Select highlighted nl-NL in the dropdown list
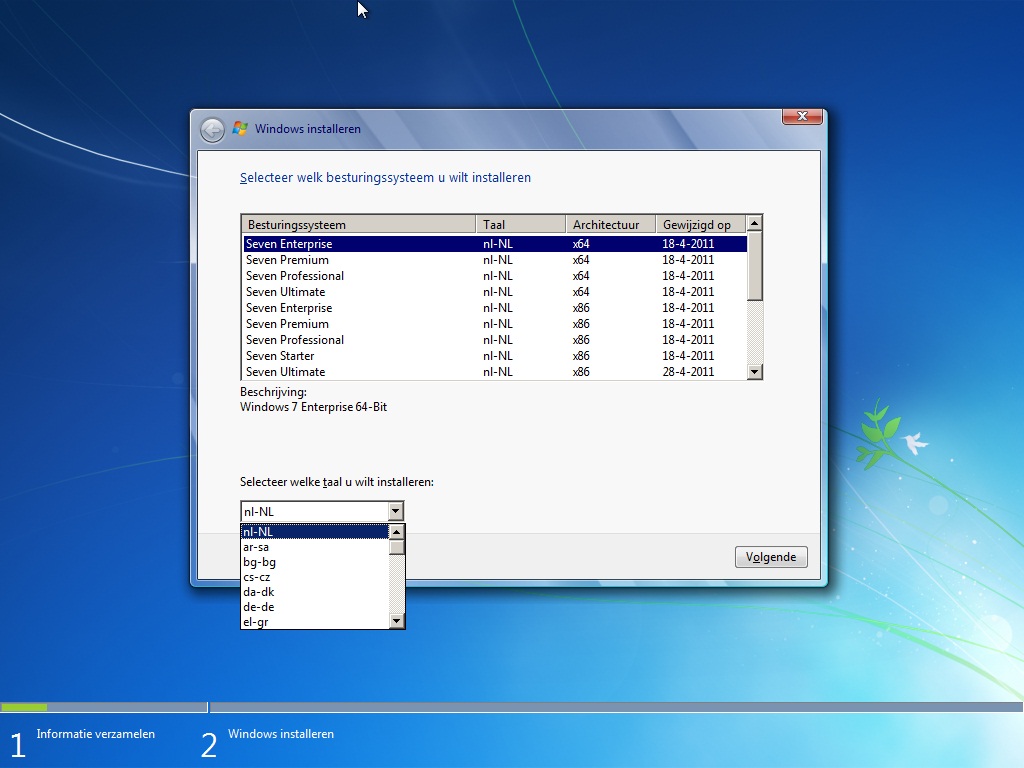 click(315, 532)
